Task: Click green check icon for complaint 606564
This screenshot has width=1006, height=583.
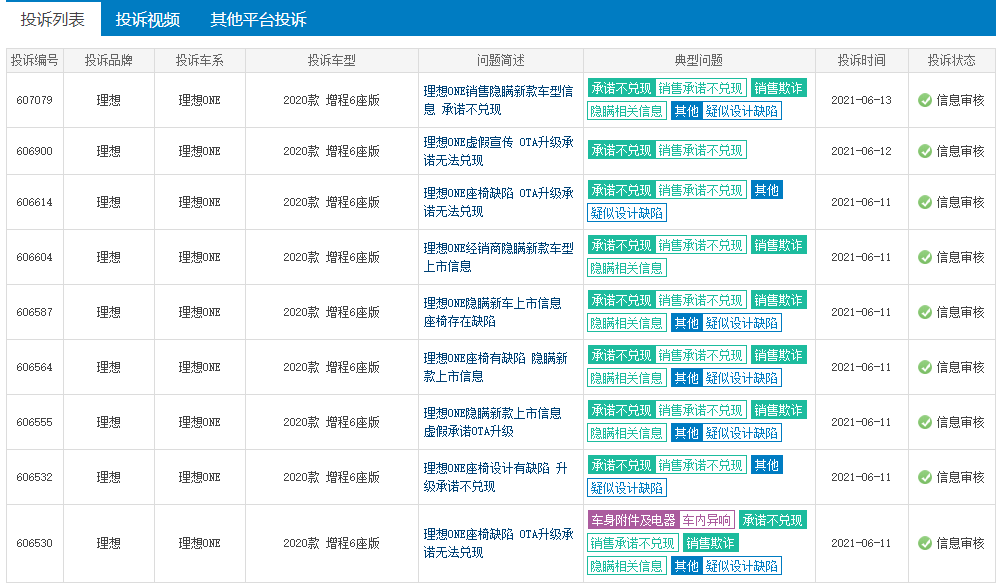Action: [x=925, y=368]
